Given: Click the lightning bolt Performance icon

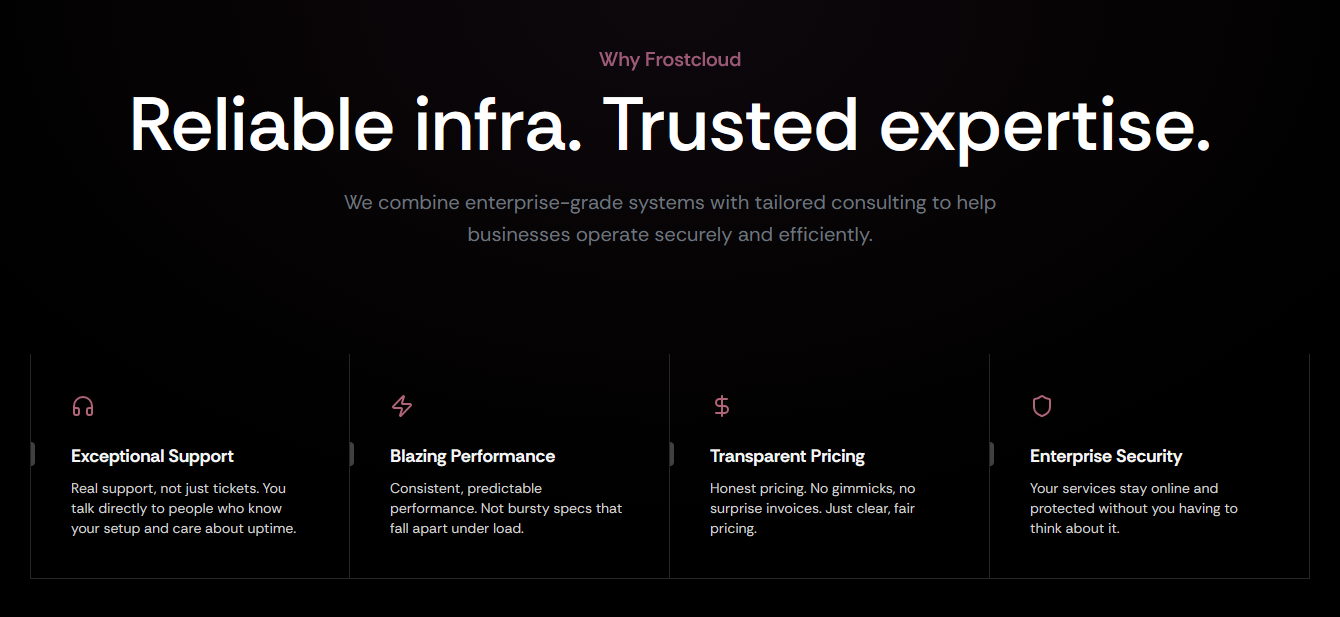Looking at the screenshot, I should pos(402,406).
